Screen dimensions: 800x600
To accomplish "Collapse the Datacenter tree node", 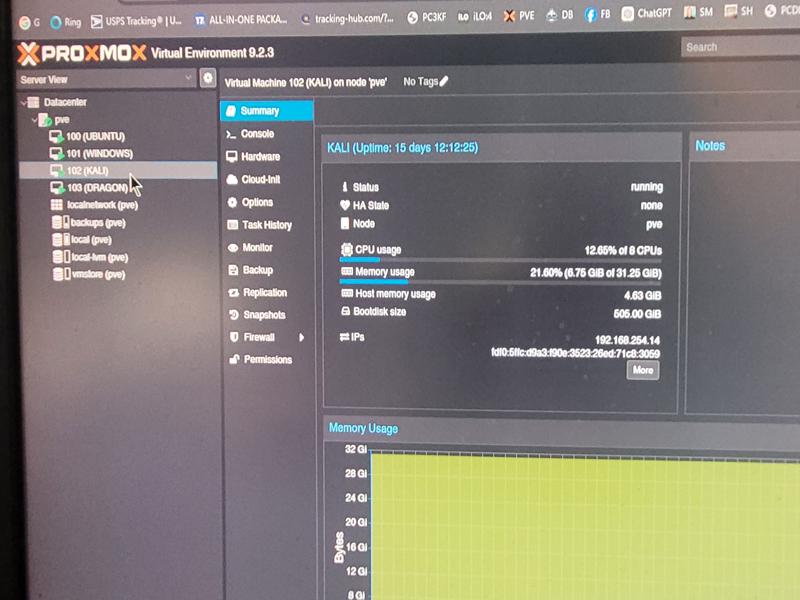I will pos(23,103).
